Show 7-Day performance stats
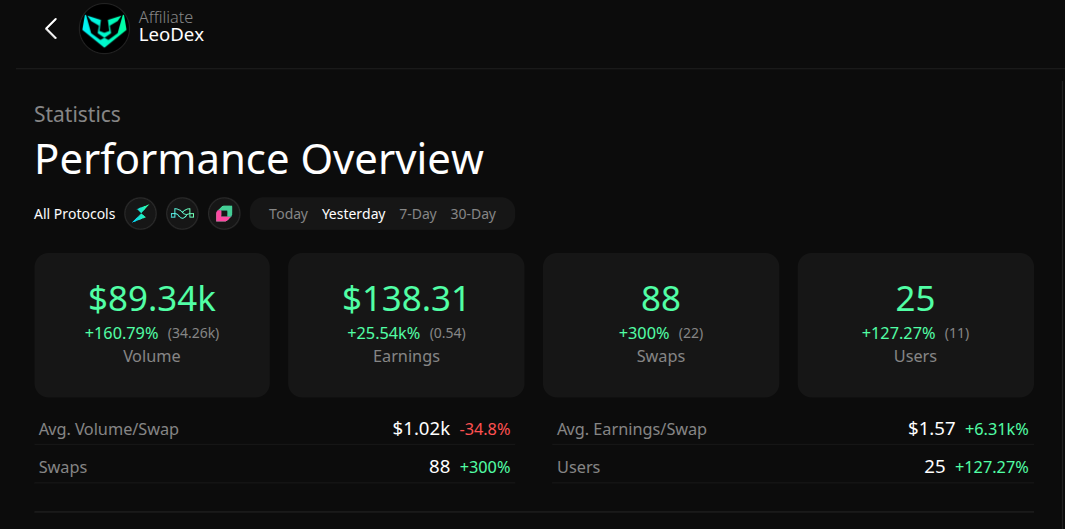Image resolution: width=1065 pixels, height=529 pixels. [418, 214]
